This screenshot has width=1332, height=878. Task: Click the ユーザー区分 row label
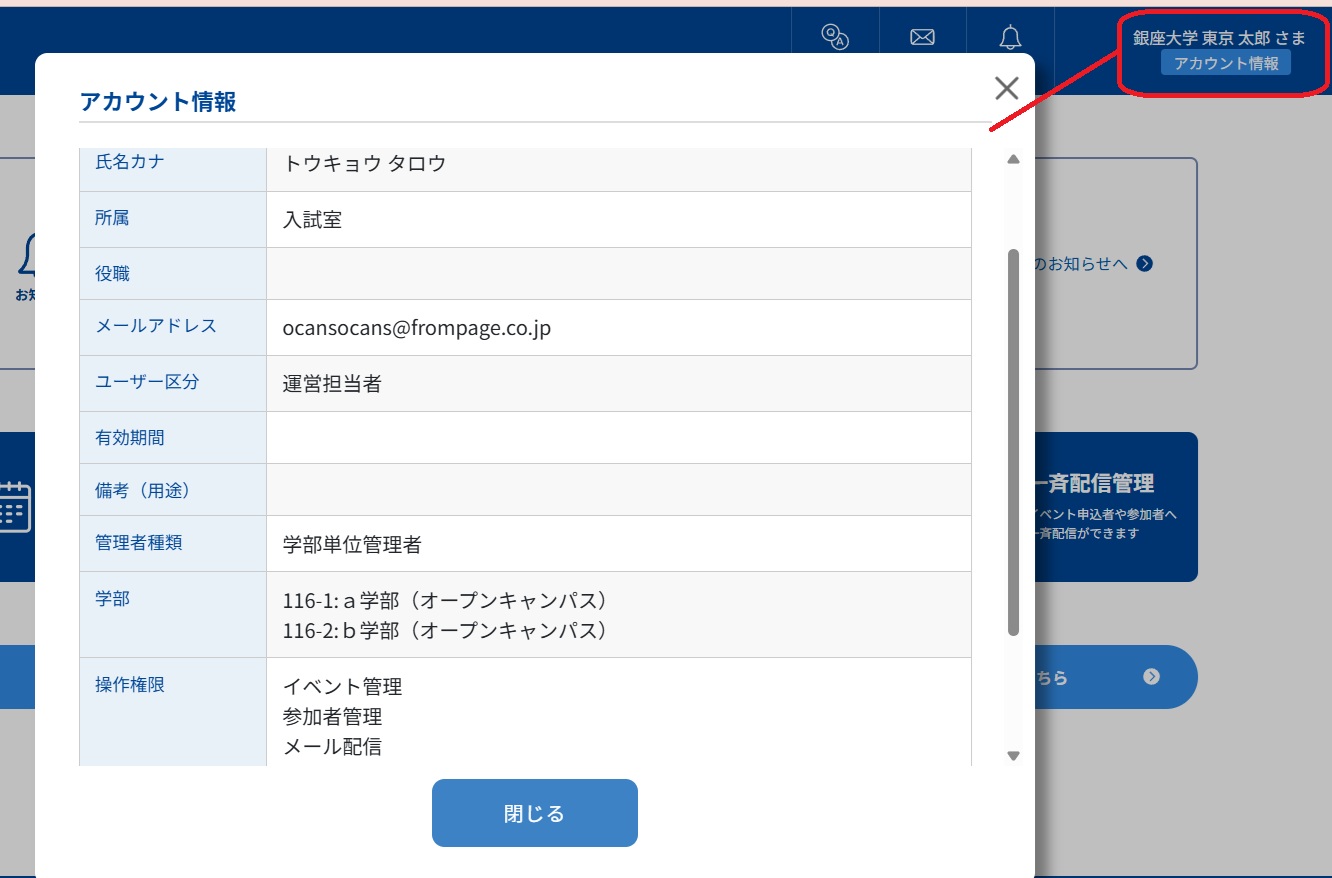tap(147, 382)
